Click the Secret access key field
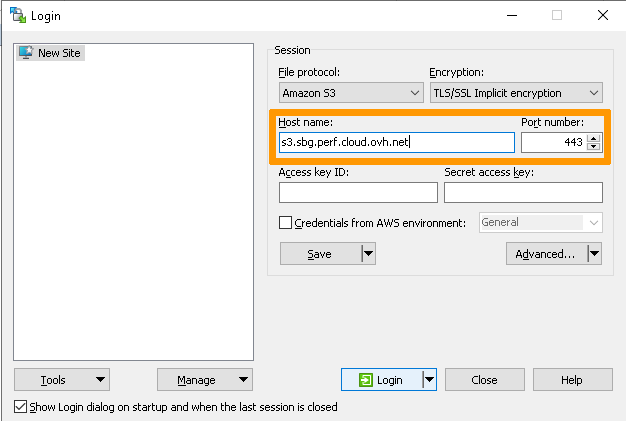Image resolution: width=626 pixels, height=421 pixels. (523, 192)
